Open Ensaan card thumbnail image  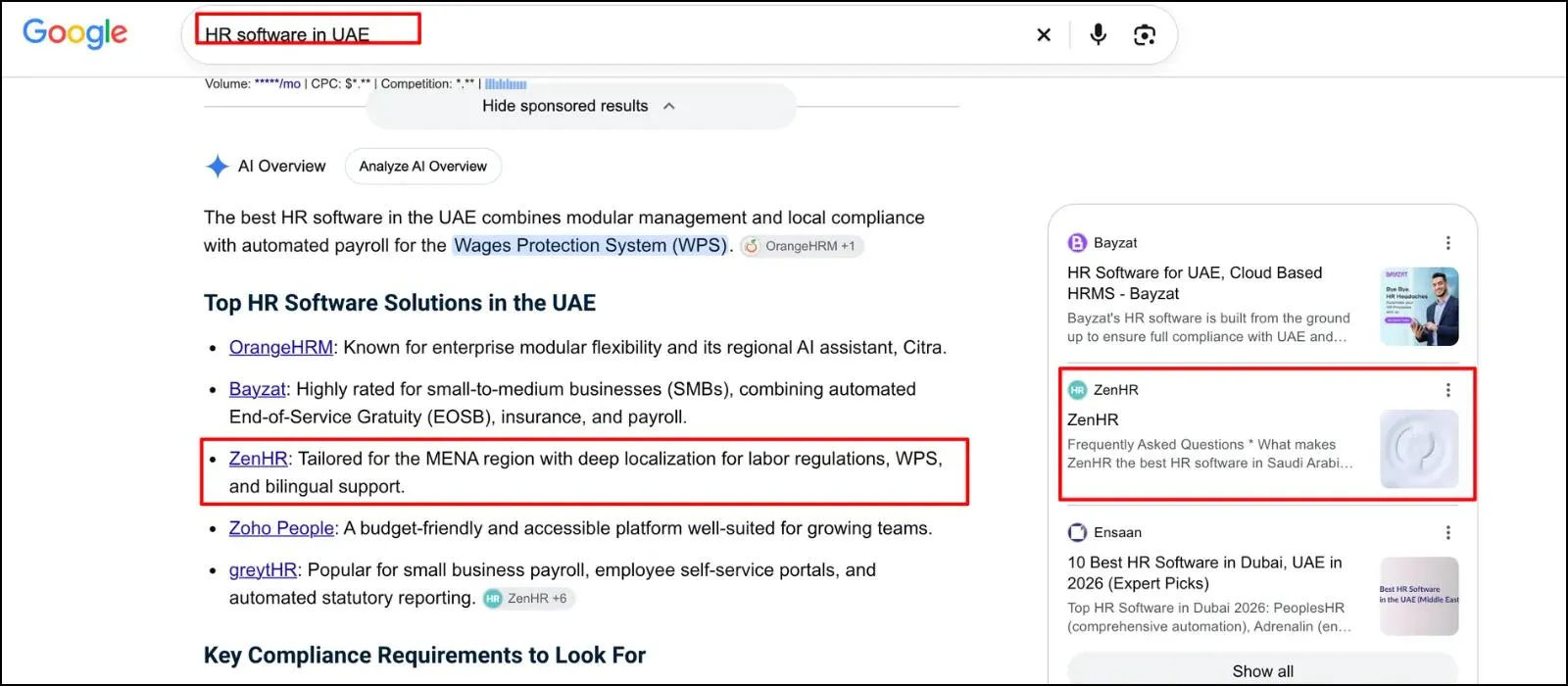(x=1419, y=597)
